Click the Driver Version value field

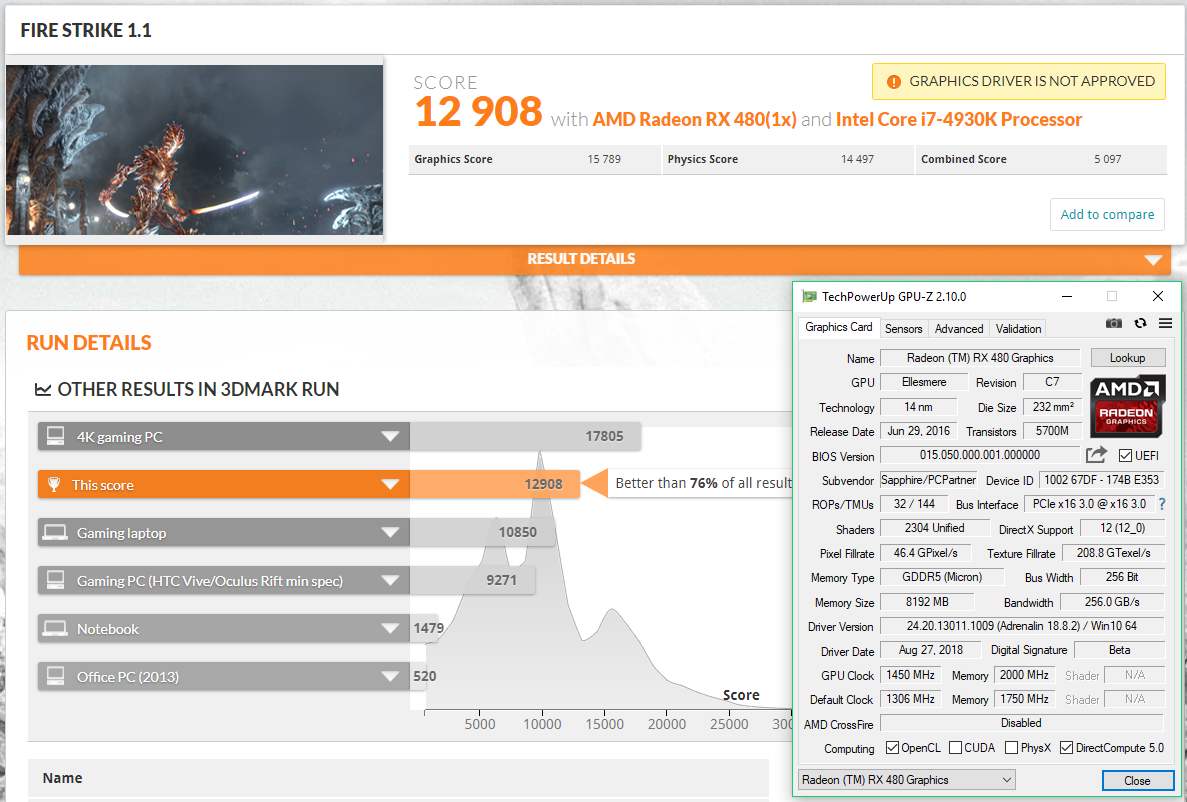[1021, 626]
